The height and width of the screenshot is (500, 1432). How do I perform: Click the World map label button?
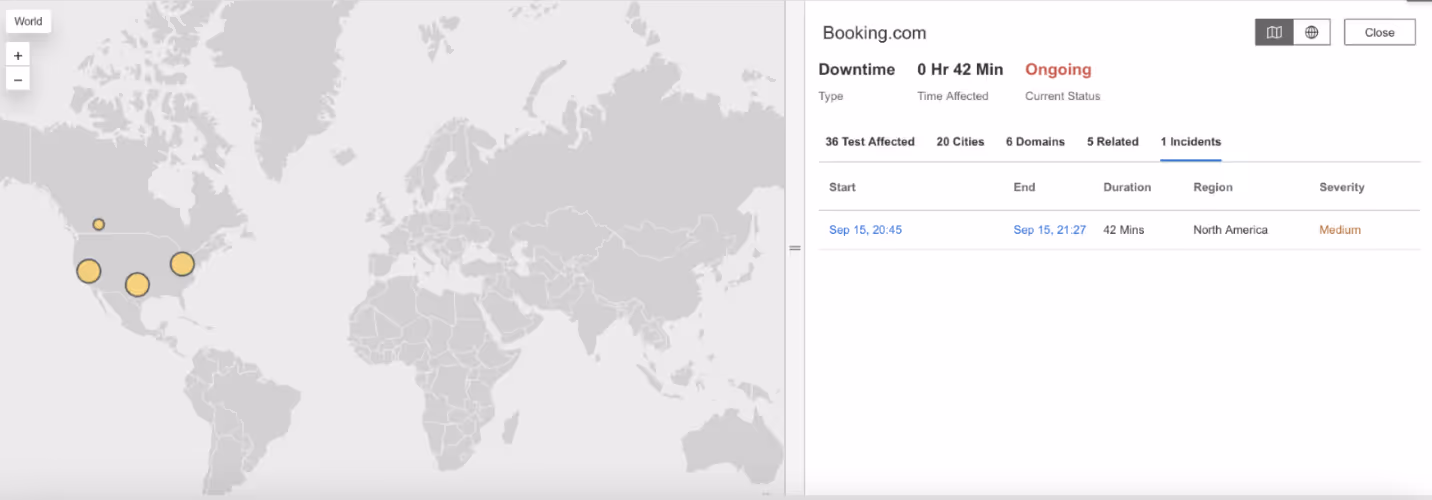[28, 21]
